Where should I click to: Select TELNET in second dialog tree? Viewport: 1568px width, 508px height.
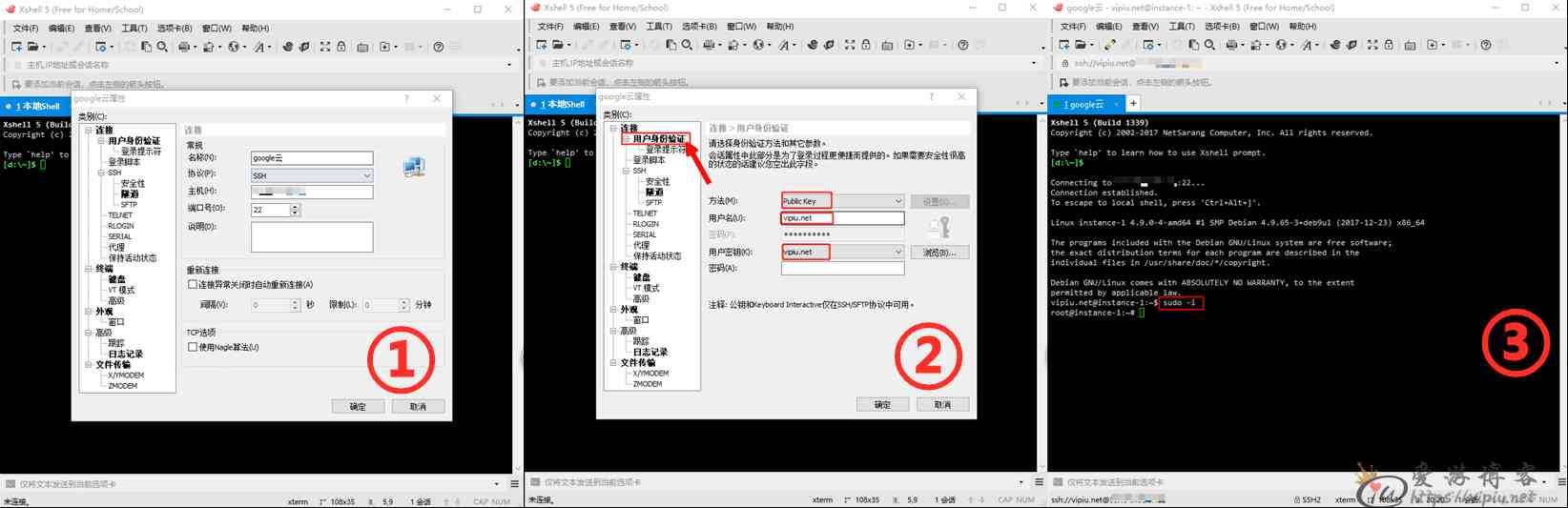pyautogui.click(x=645, y=213)
